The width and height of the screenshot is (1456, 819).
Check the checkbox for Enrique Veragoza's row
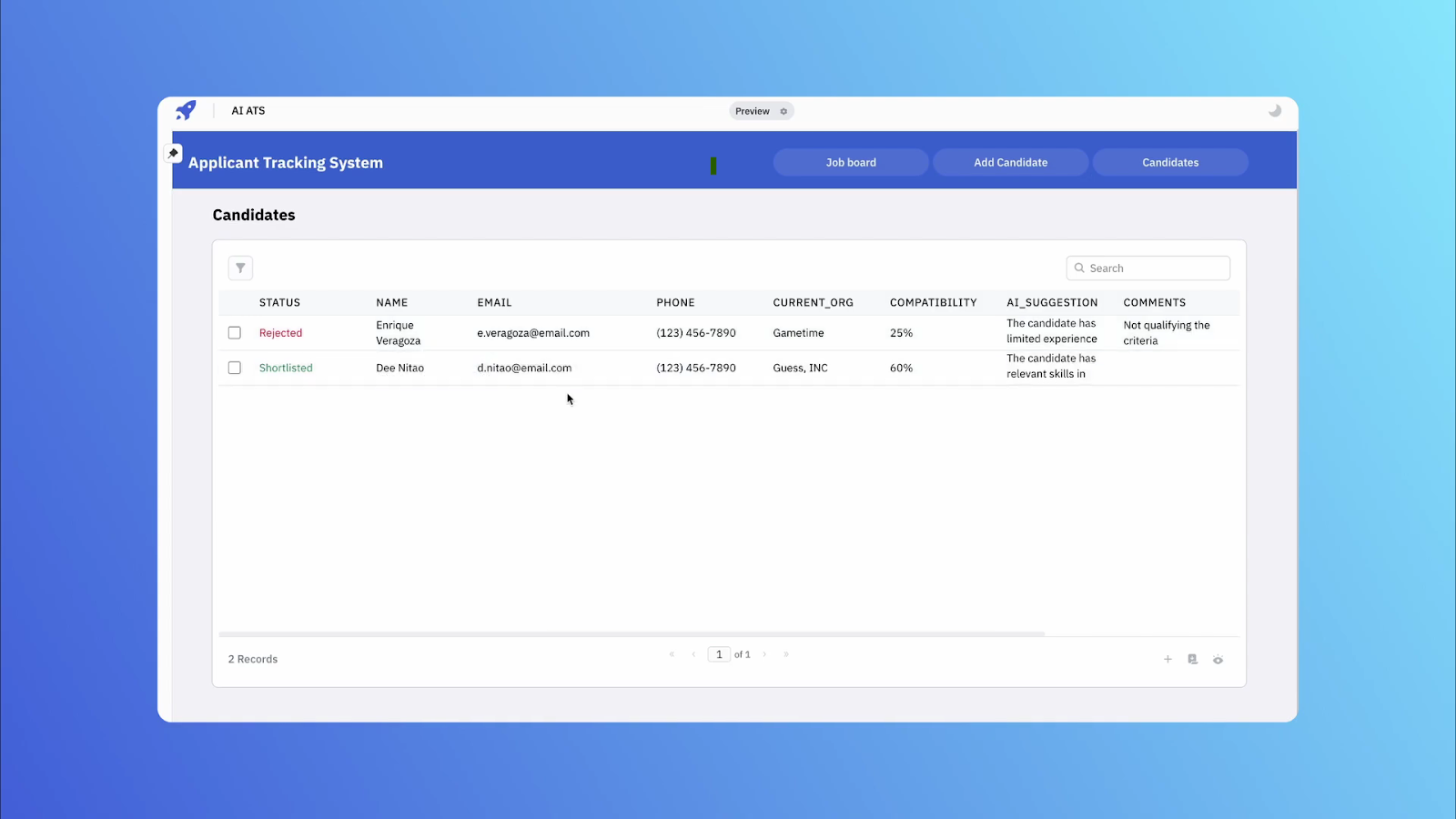click(x=234, y=332)
